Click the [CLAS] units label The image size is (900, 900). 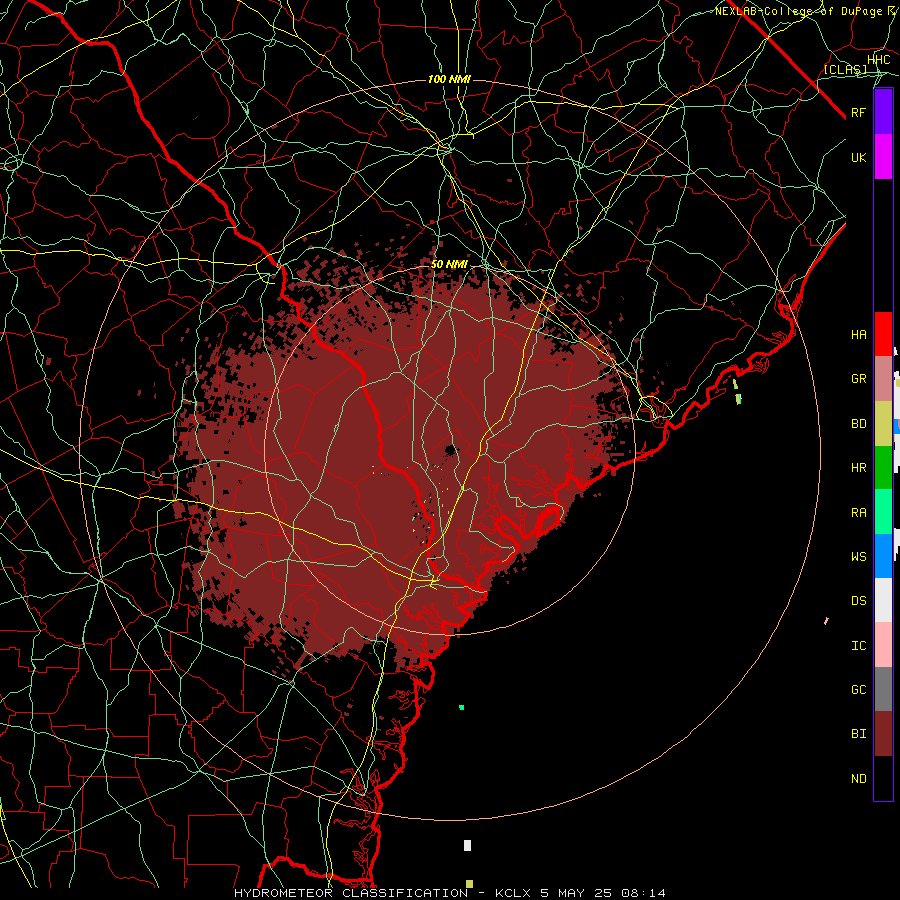845,69
